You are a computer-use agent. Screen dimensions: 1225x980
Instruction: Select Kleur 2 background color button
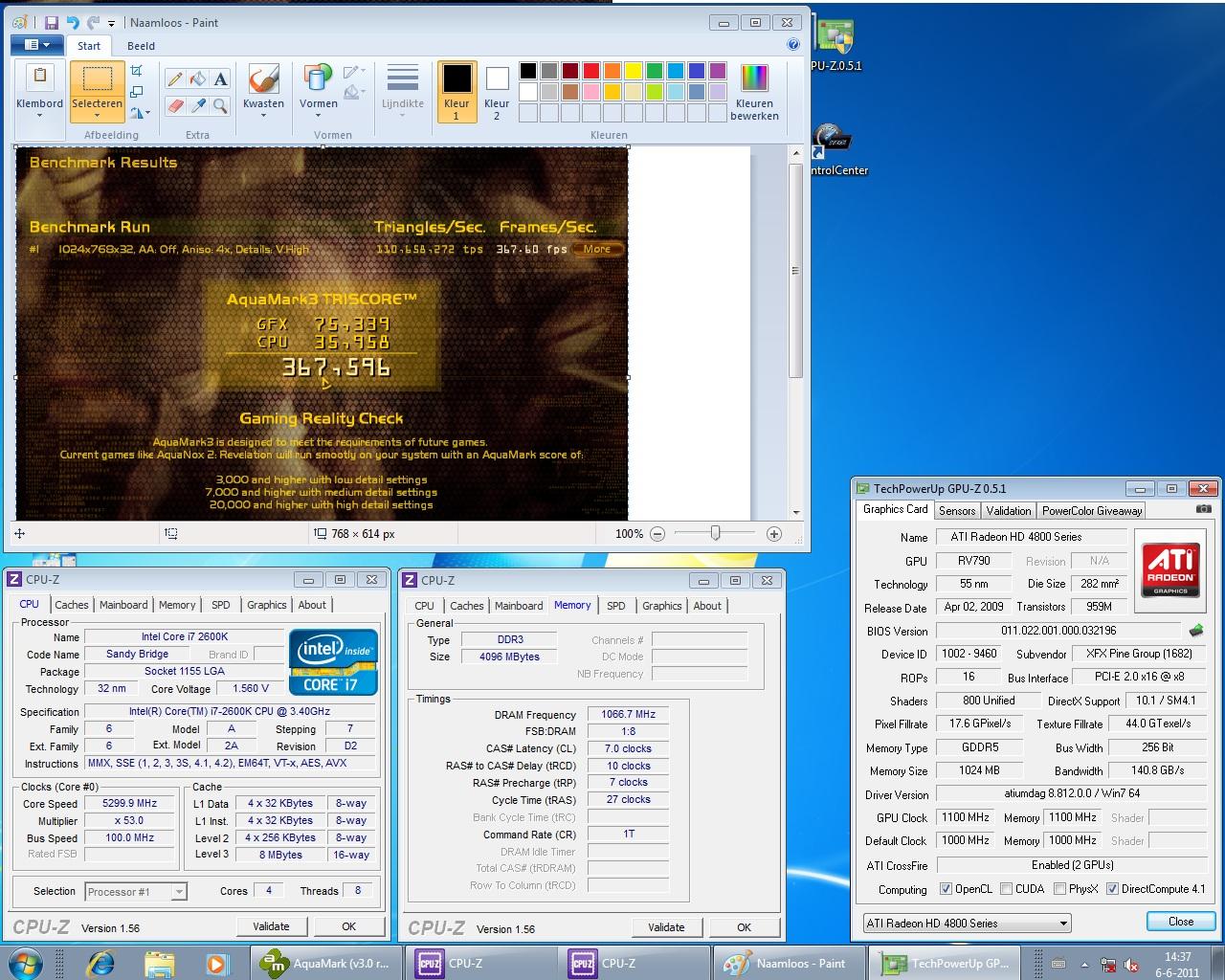(497, 92)
